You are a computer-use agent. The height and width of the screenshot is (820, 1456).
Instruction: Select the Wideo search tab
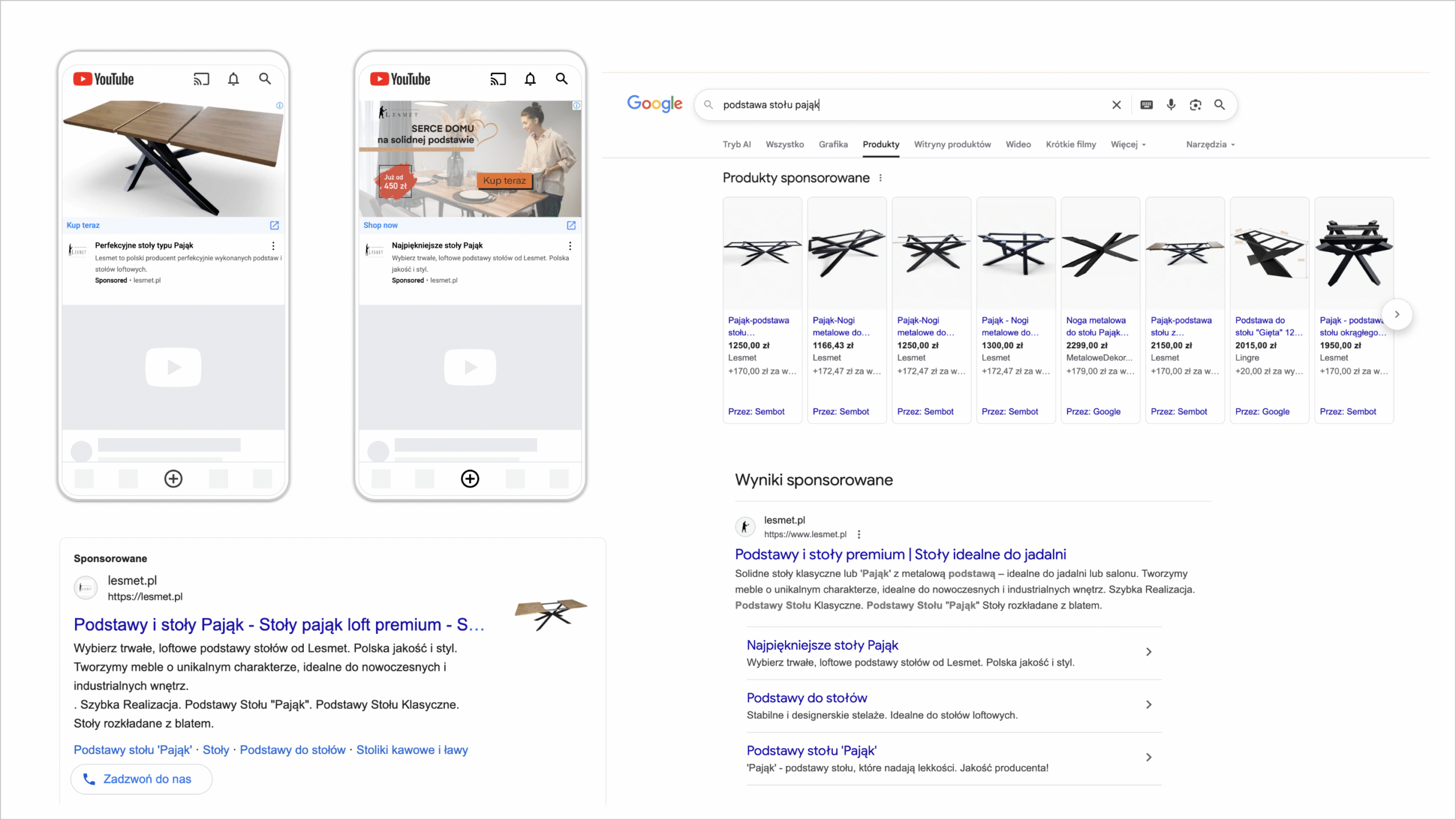click(x=1017, y=145)
